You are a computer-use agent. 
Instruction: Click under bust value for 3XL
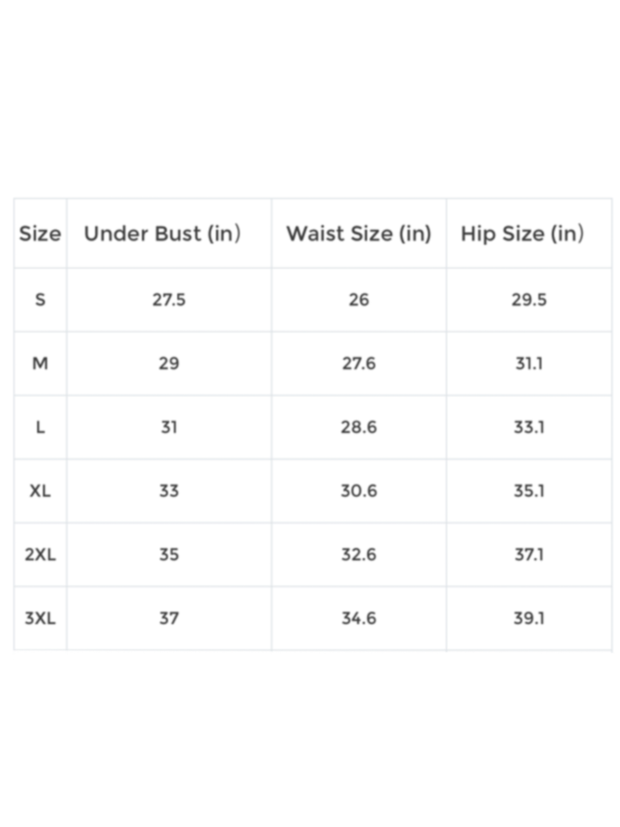click(169, 619)
